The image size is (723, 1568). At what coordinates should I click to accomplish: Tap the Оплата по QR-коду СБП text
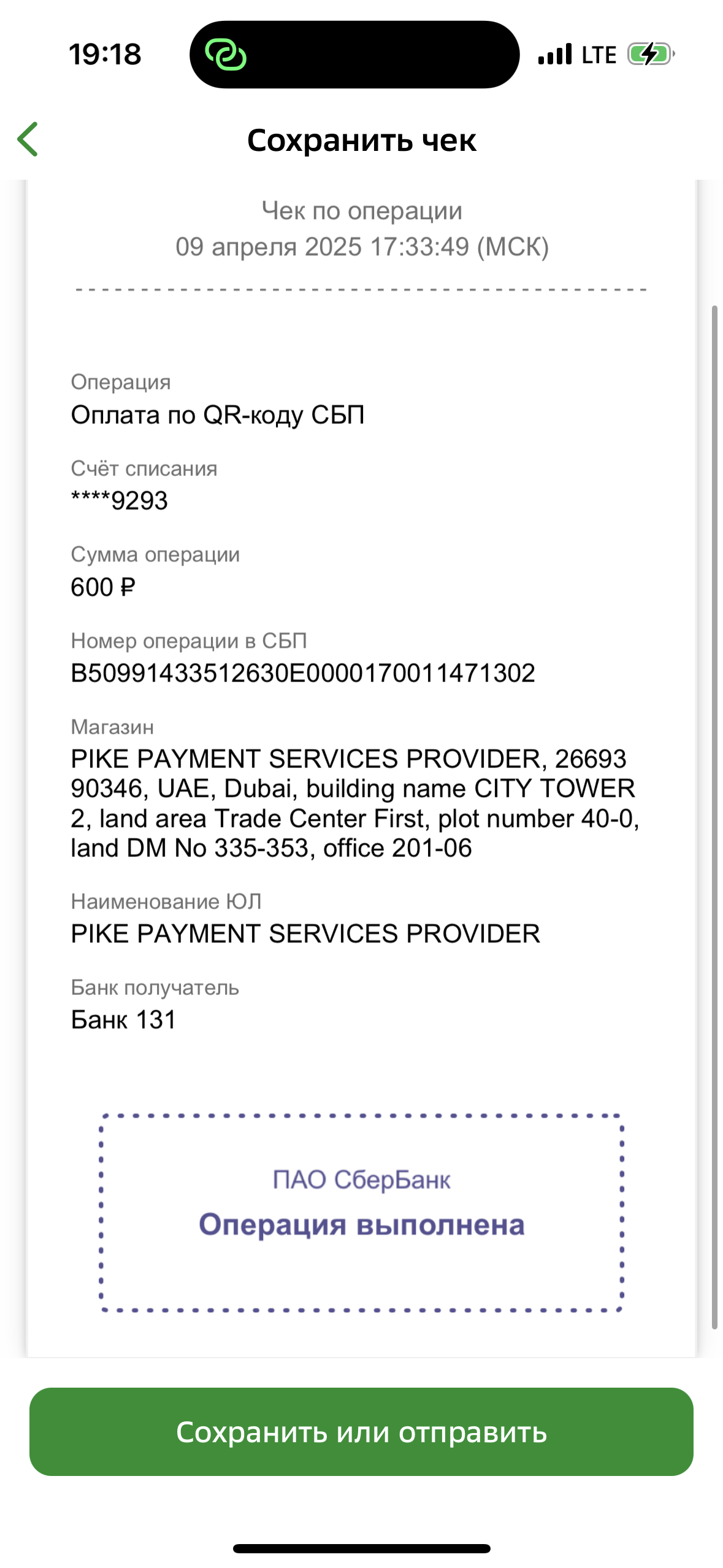tap(218, 415)
